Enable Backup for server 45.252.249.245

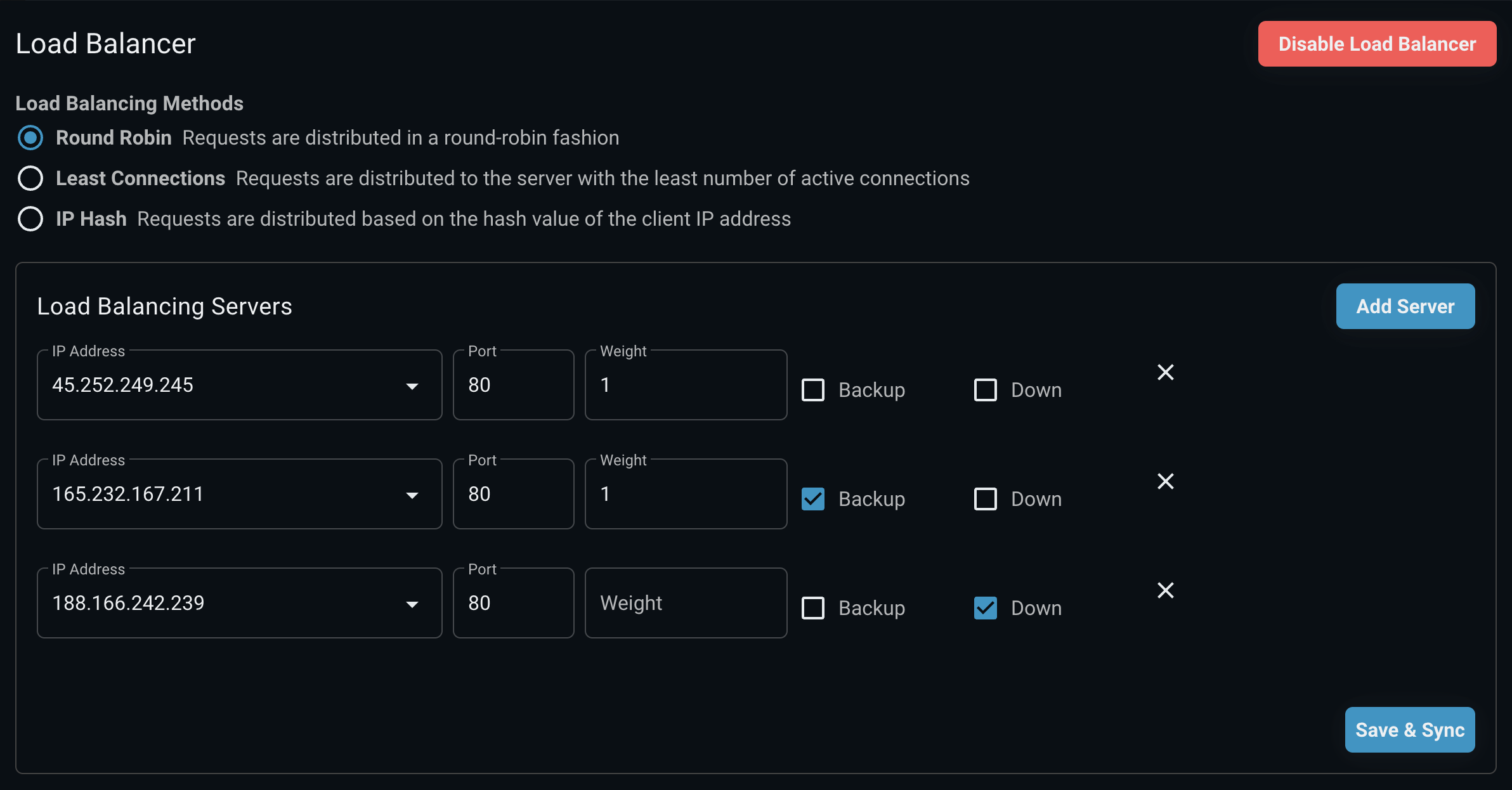click(813, 390)
